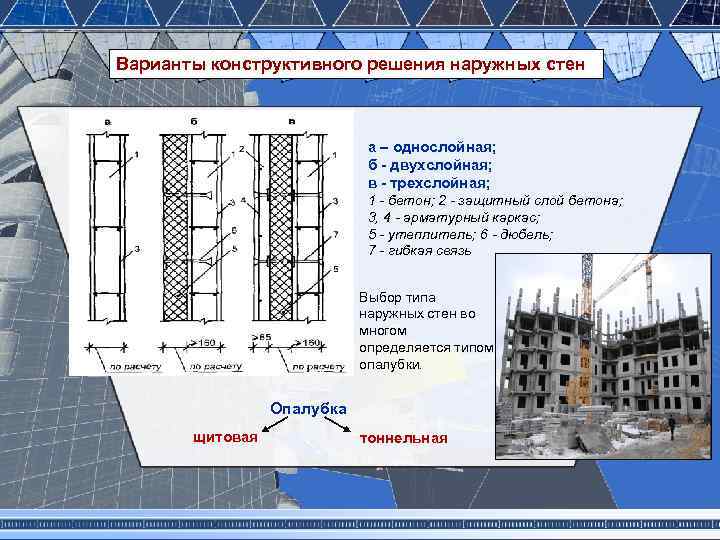This screenshot has height=540, width=720.
Task: Click the '>65' dimension label
Action: point(261,337)
